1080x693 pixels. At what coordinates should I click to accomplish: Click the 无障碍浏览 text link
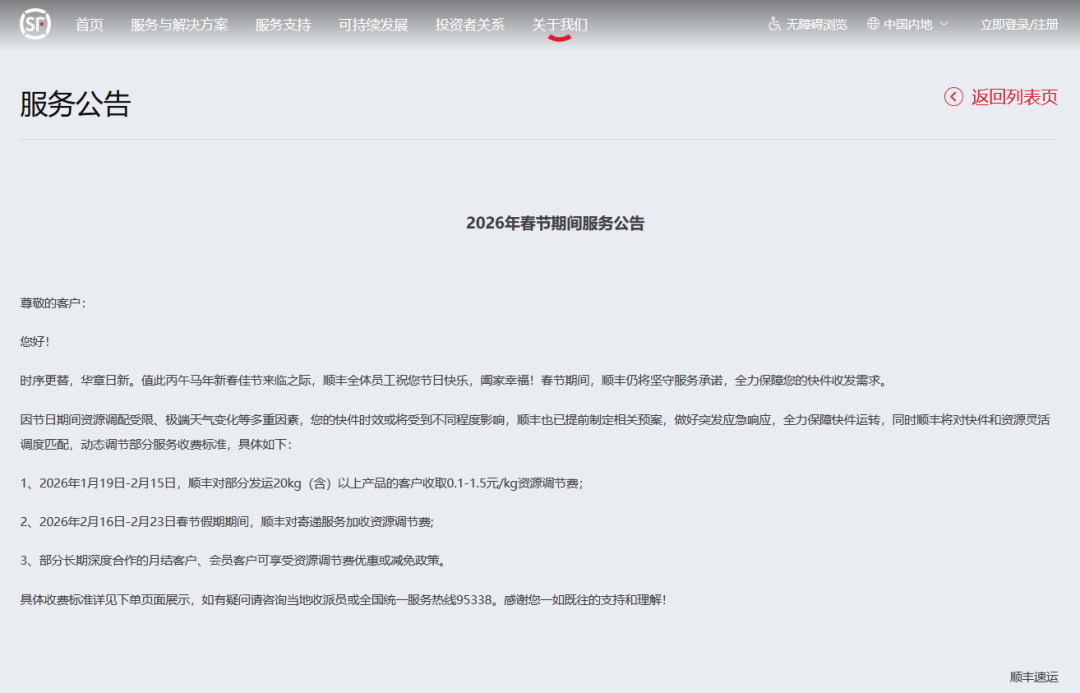tap(817, 24)
